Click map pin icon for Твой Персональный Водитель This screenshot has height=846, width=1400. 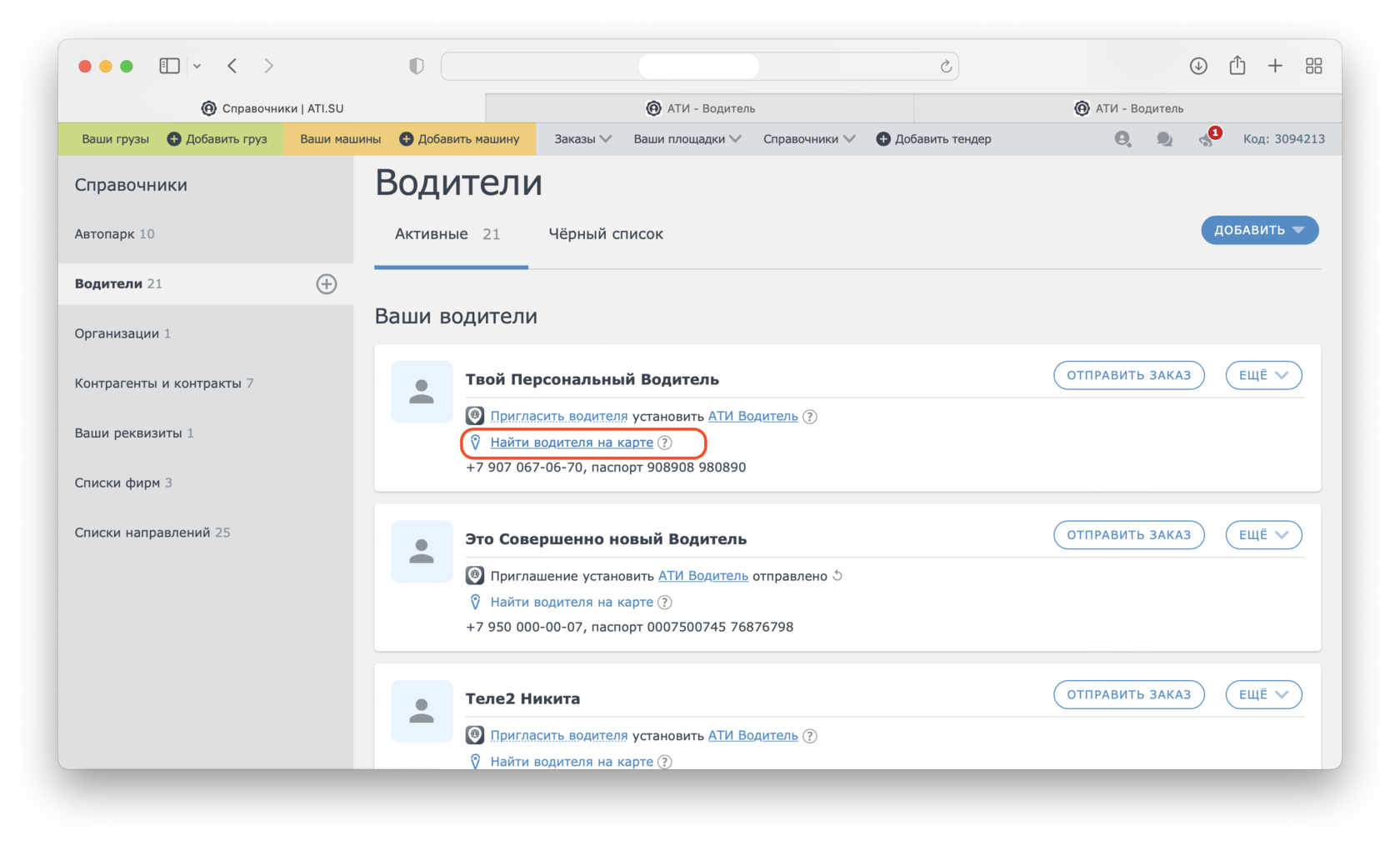tap(475, 443)
